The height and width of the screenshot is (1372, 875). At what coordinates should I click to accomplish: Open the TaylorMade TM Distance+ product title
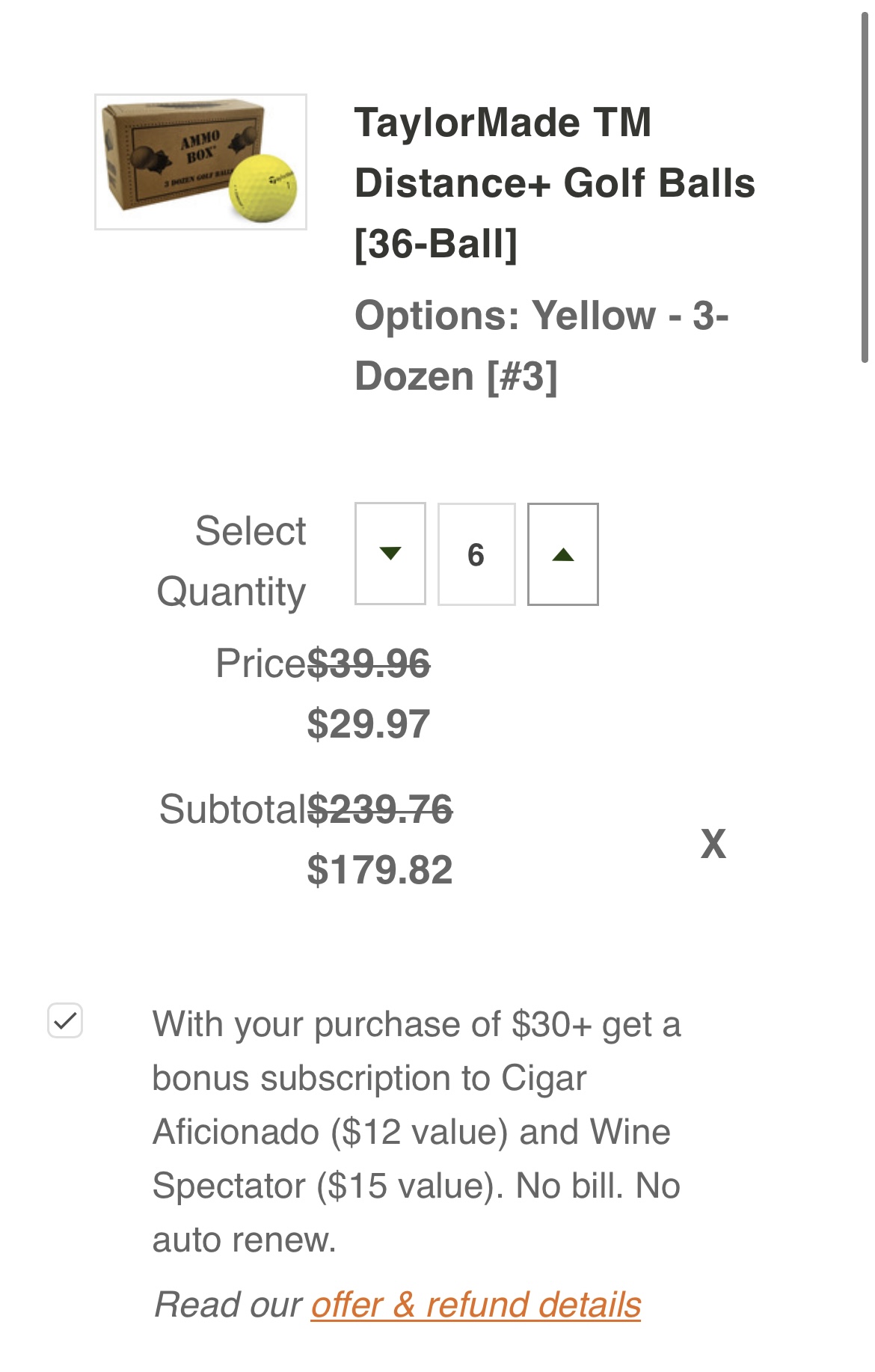click(553, 183)
